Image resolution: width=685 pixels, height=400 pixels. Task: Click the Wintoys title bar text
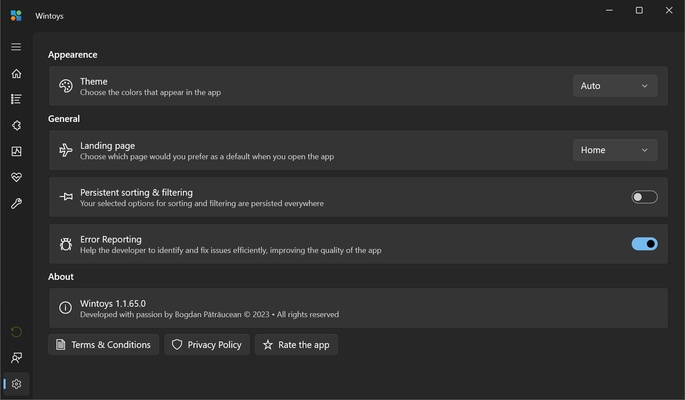point(49,16)
